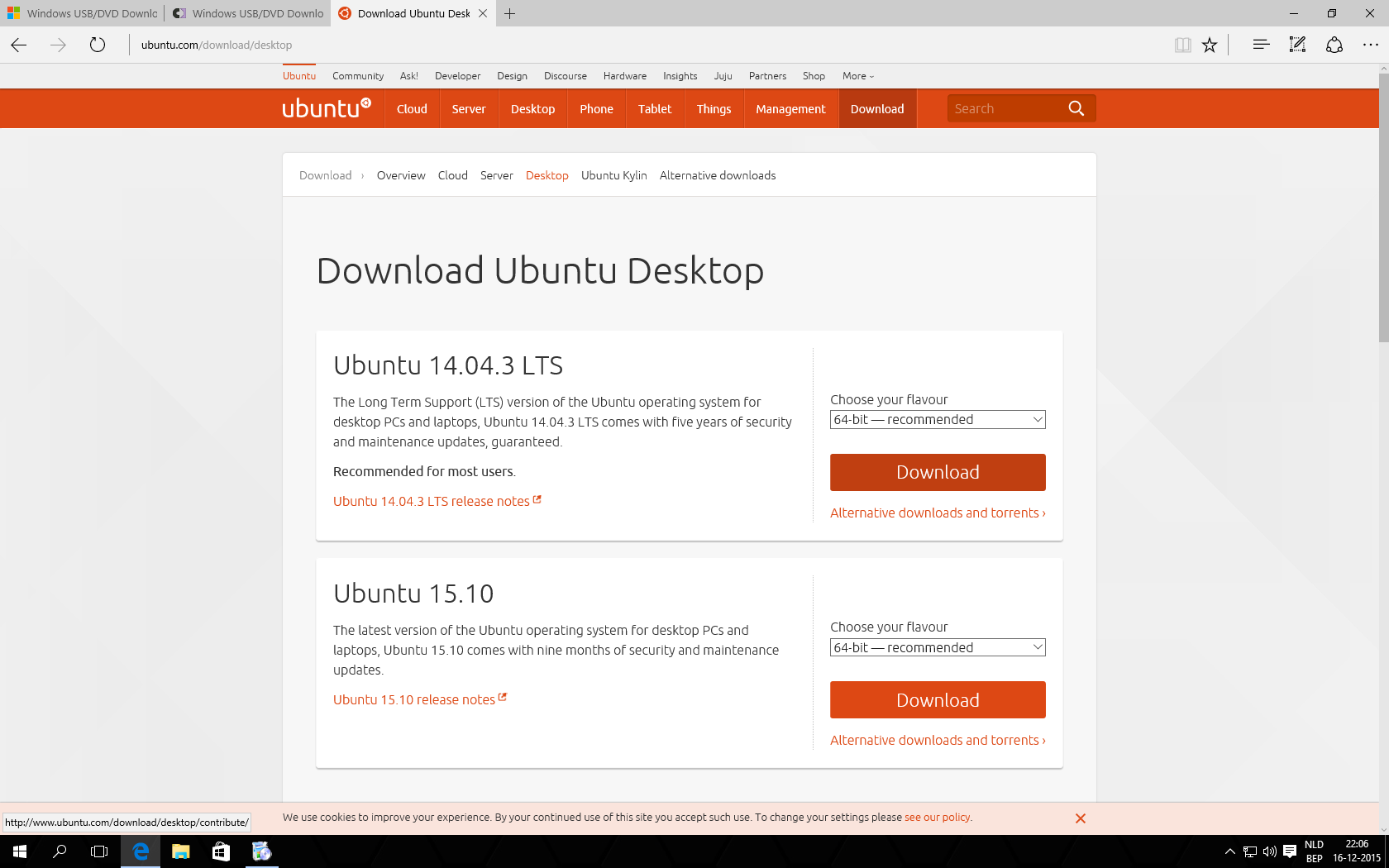Click the Ubuntu logo in the orange navbar

pyautogui.click(x=327, y=107)
